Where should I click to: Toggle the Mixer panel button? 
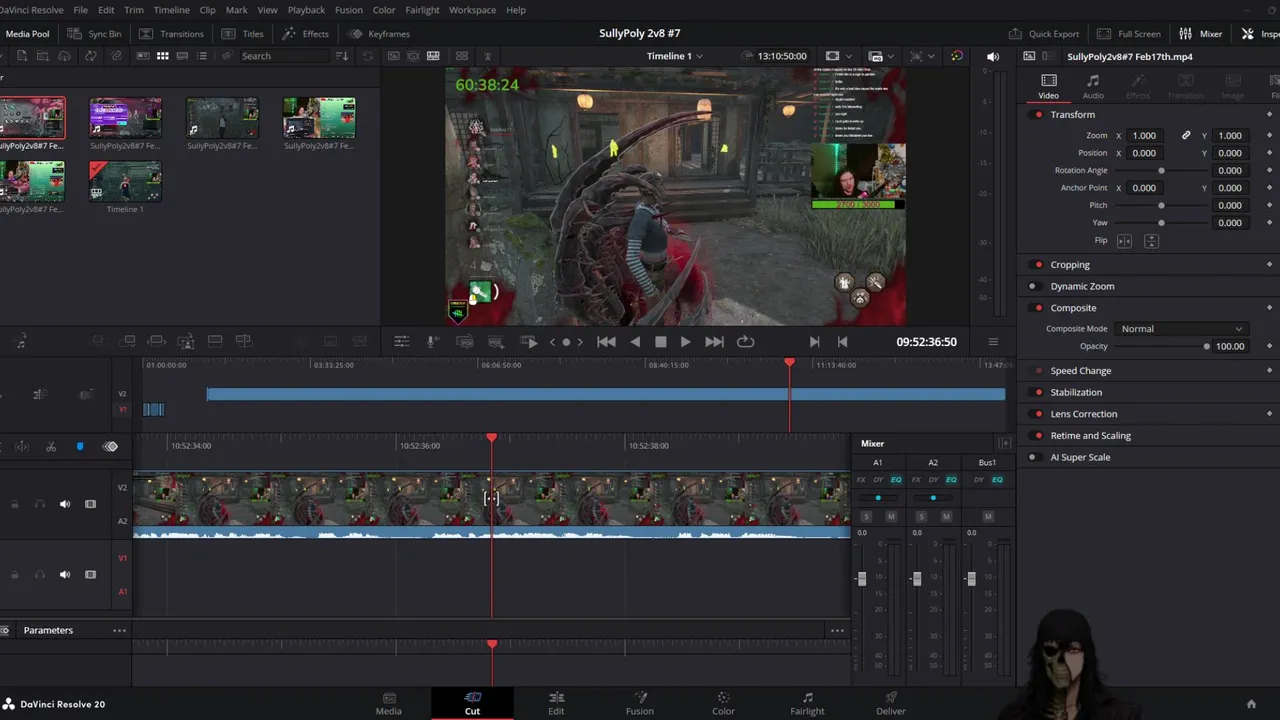(x=1201, y=34)
